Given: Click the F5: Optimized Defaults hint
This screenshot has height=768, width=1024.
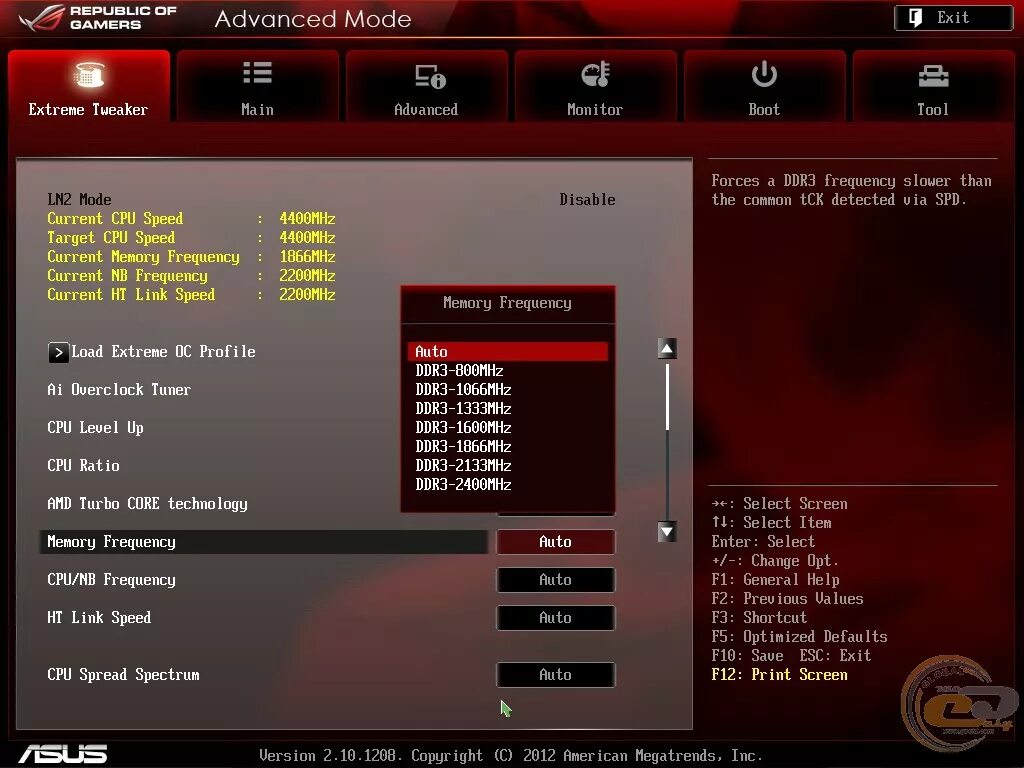Looking at the screenshot, I should pos(799,637).
